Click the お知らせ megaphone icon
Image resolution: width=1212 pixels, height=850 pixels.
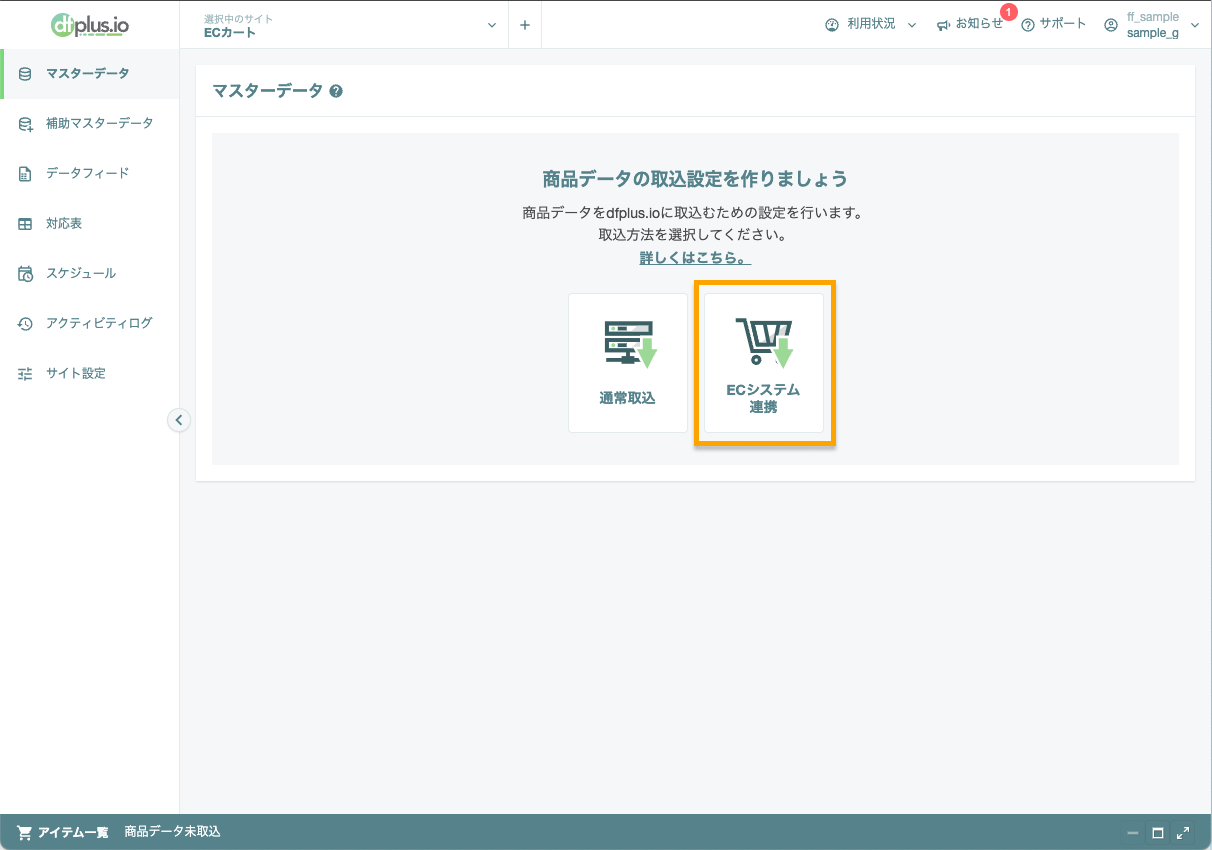coord(943,25)
